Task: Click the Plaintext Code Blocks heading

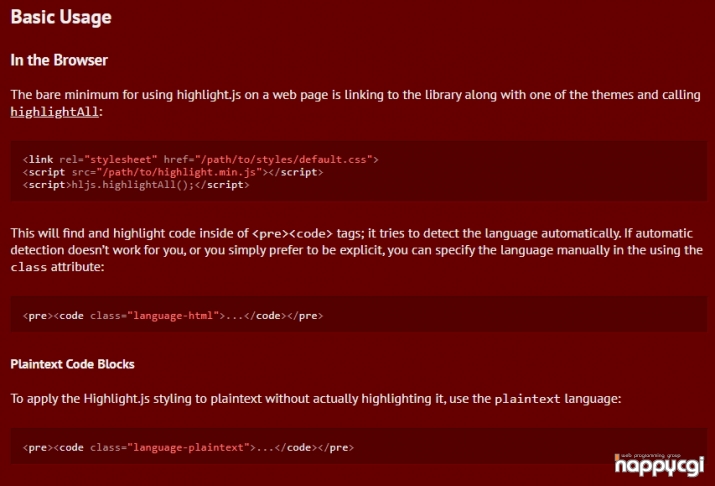Action: 73,364
